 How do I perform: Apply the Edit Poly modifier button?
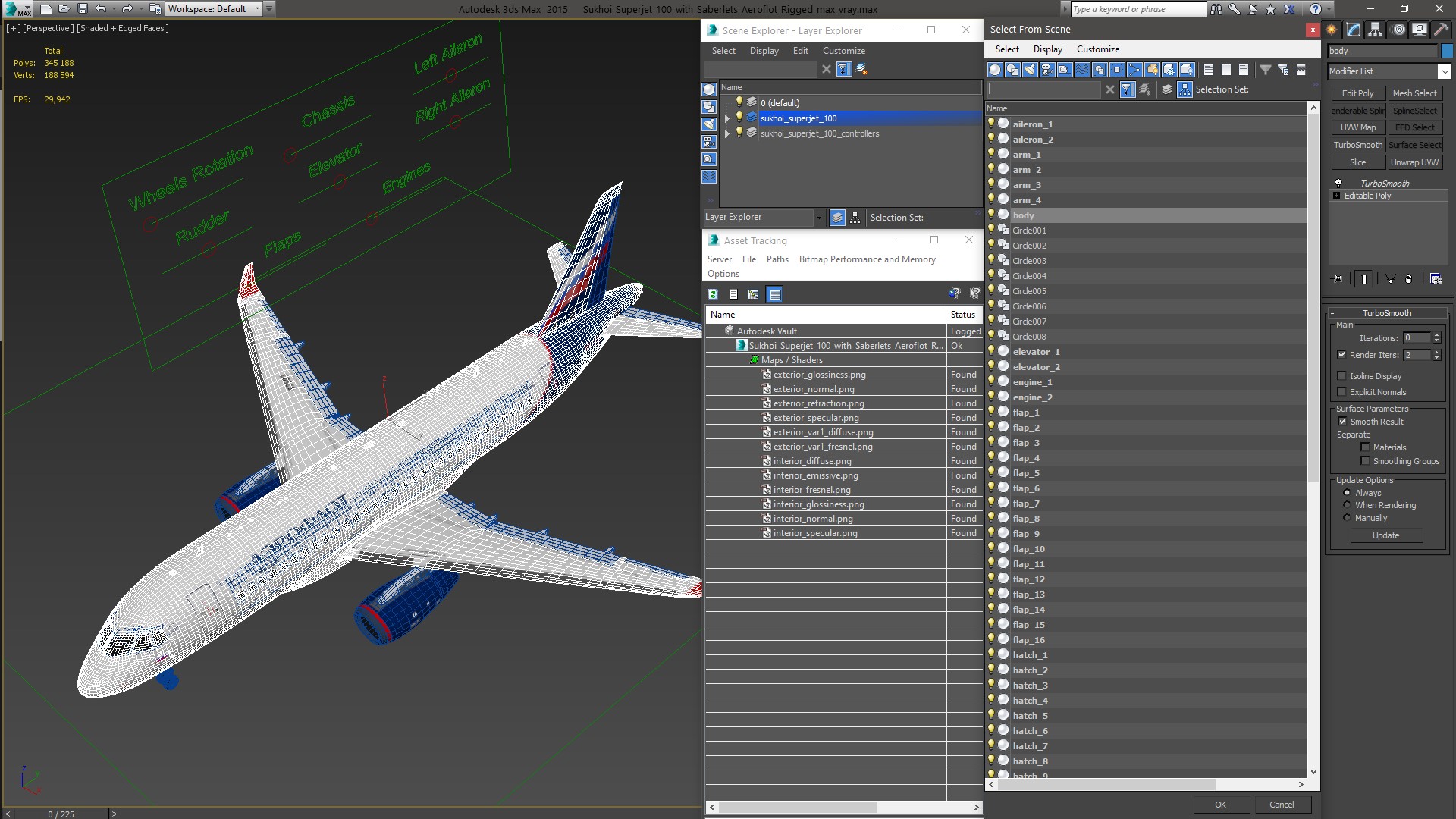1357,93
